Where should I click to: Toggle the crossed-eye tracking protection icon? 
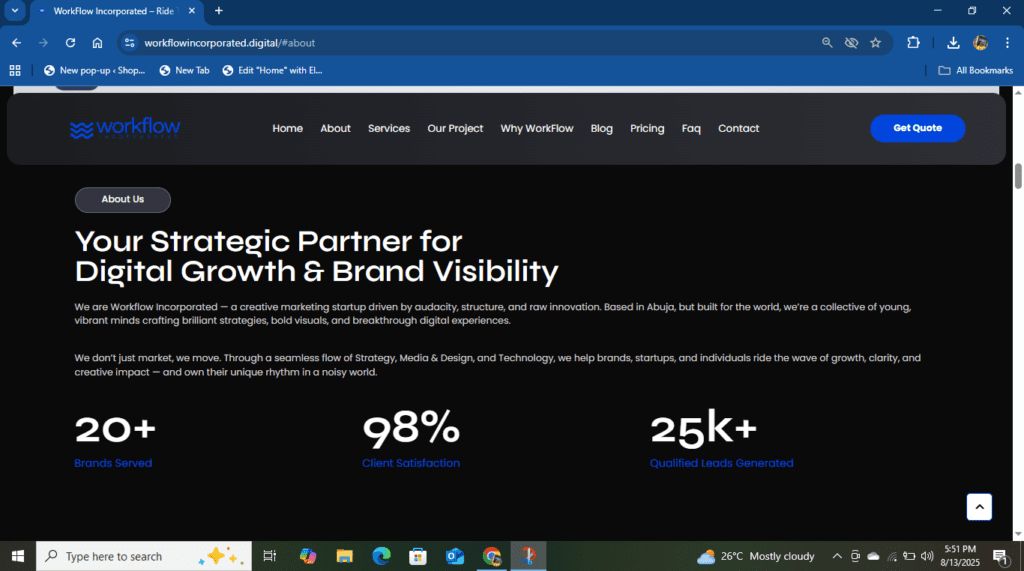(x=851, y=43)
